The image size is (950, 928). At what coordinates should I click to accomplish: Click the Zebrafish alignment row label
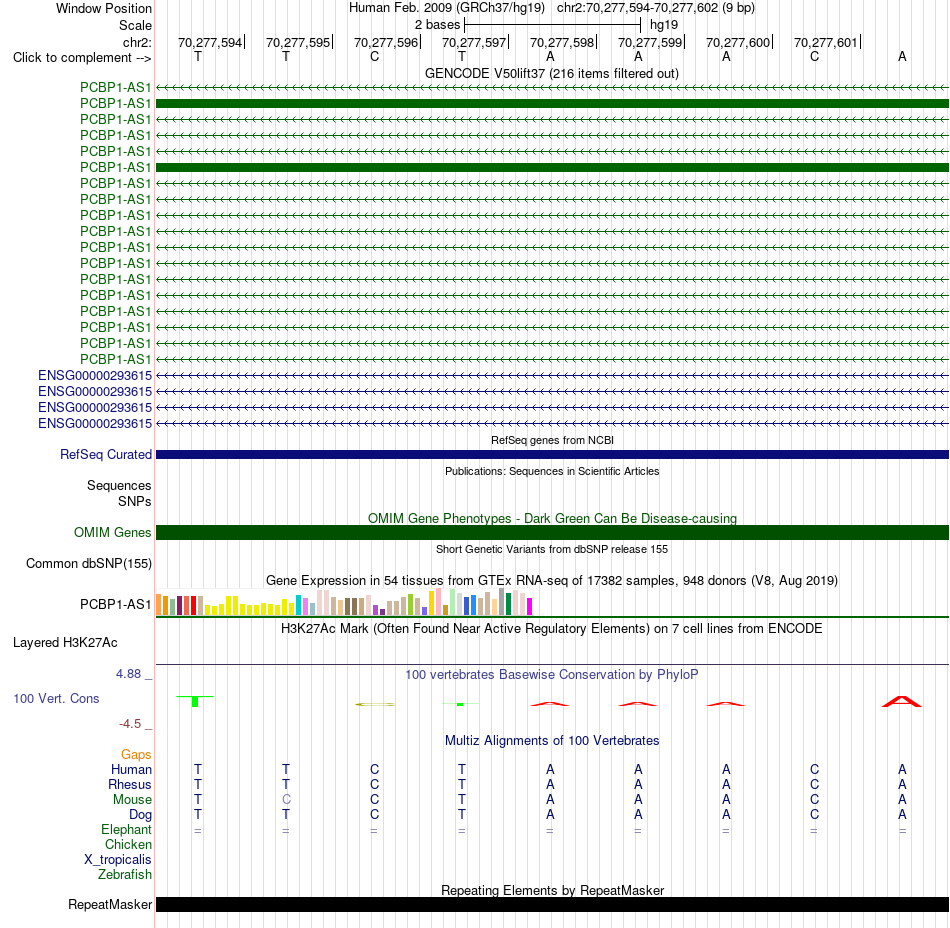pyautogui.click(x=125, y=875)
